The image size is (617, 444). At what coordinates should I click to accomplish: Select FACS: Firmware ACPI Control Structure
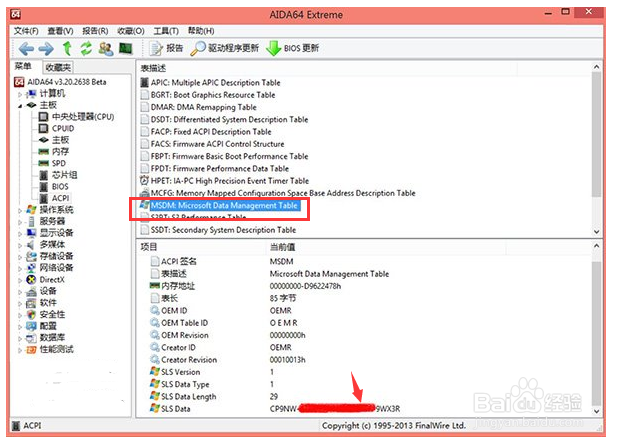pyautogui.click(x=212, y=144)
